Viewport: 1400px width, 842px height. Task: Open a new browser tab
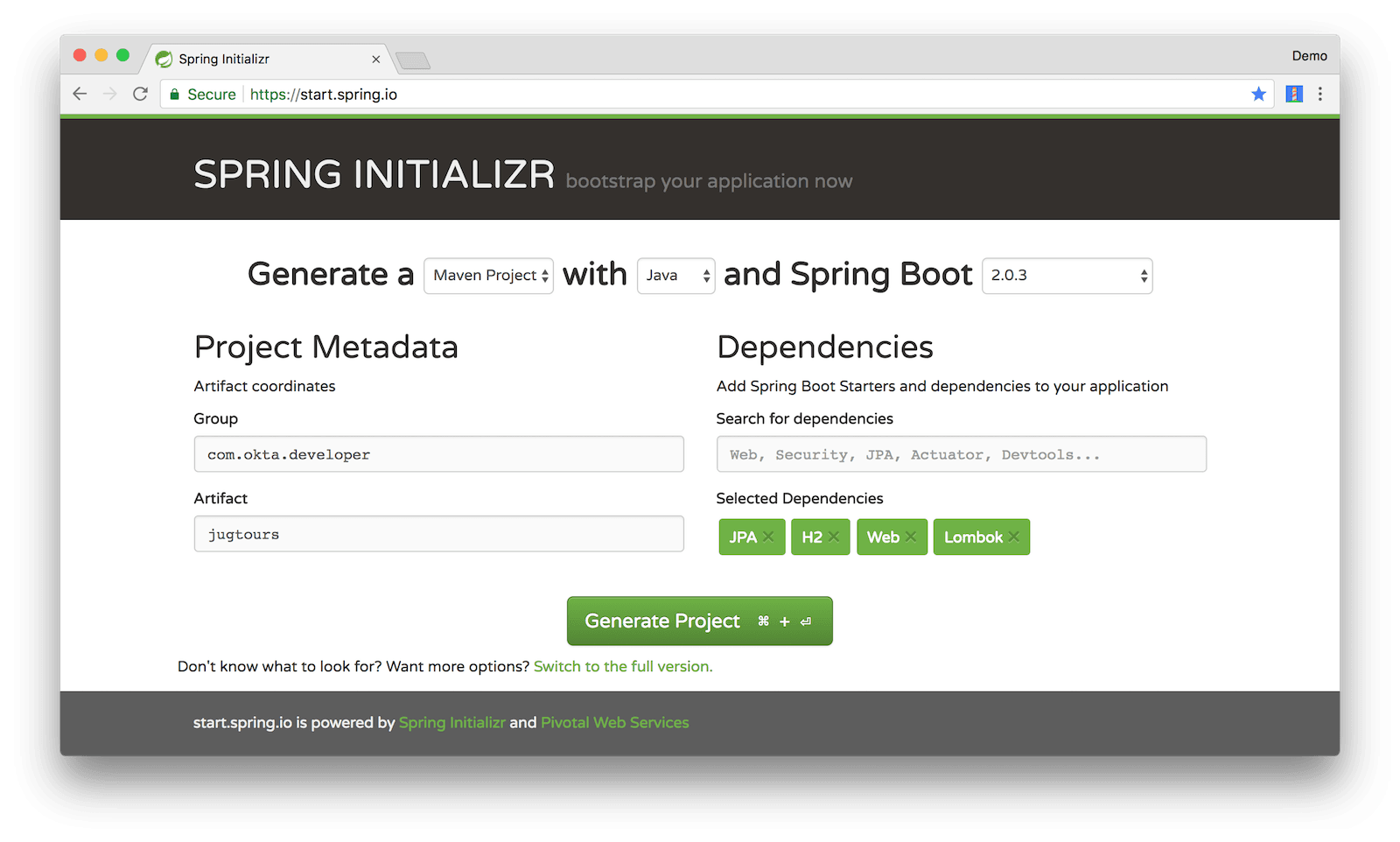click(x=413, y=60)
